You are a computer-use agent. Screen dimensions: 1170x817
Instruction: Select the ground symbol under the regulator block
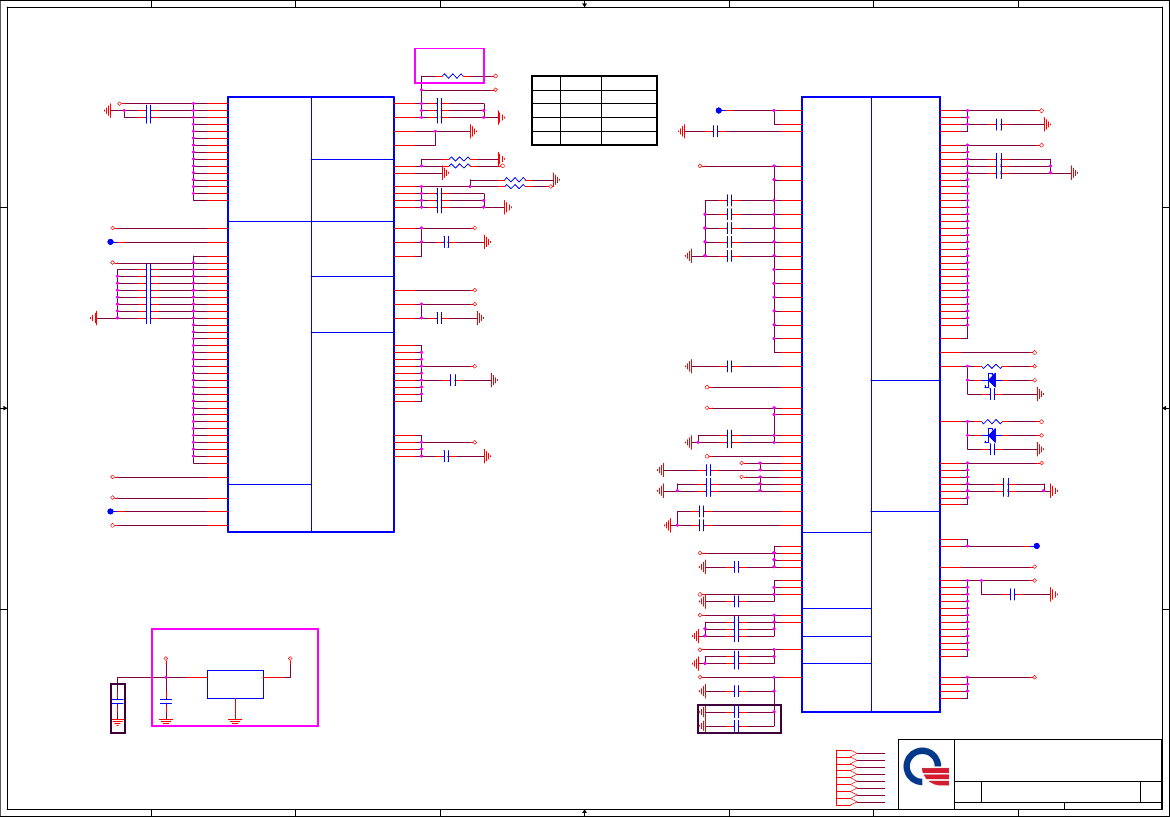(235, 721)
